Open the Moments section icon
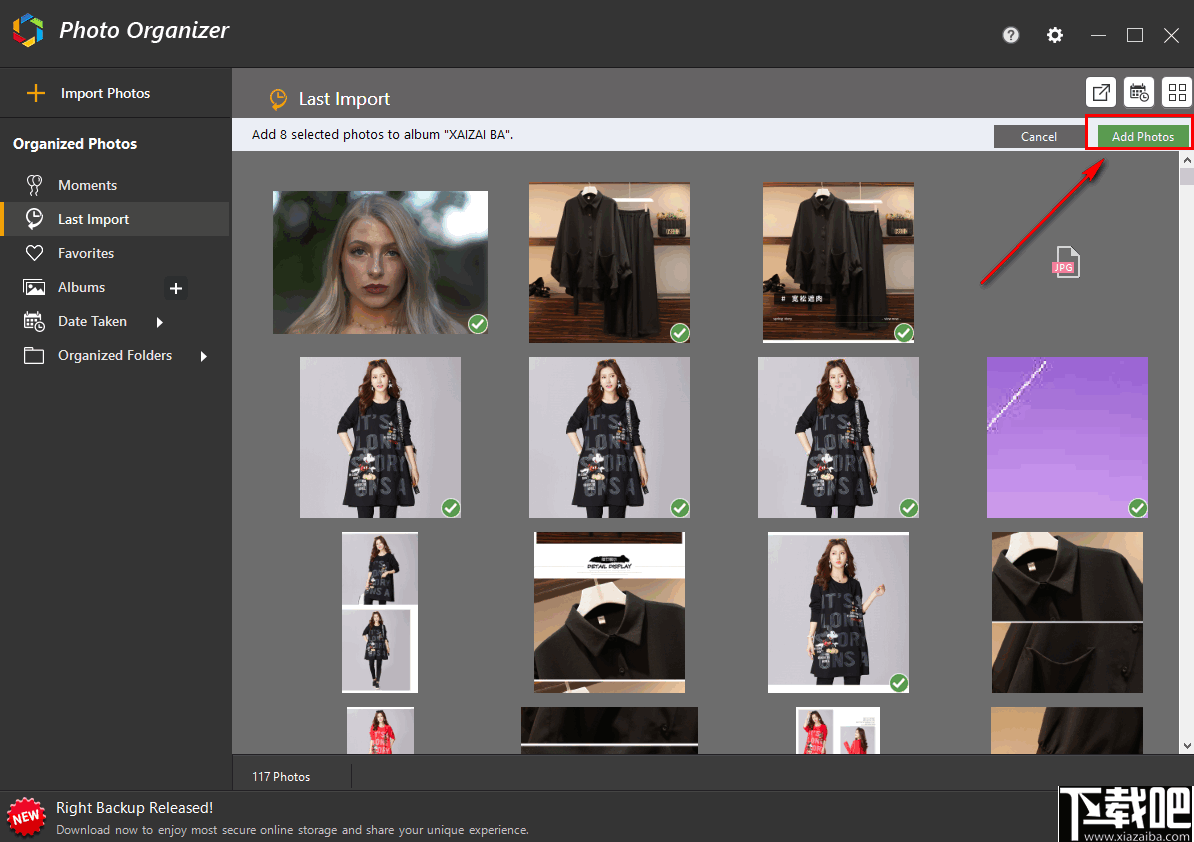Image resolution: width=1194 pixels, height=842 pixels. pos(34,185)
